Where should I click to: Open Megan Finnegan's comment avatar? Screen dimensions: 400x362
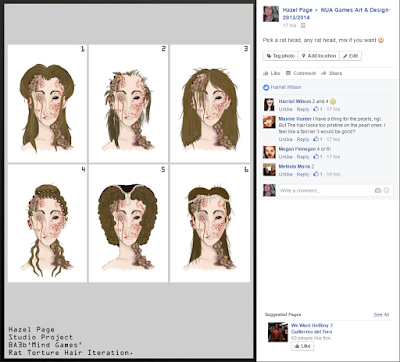[x=269, y=152]
